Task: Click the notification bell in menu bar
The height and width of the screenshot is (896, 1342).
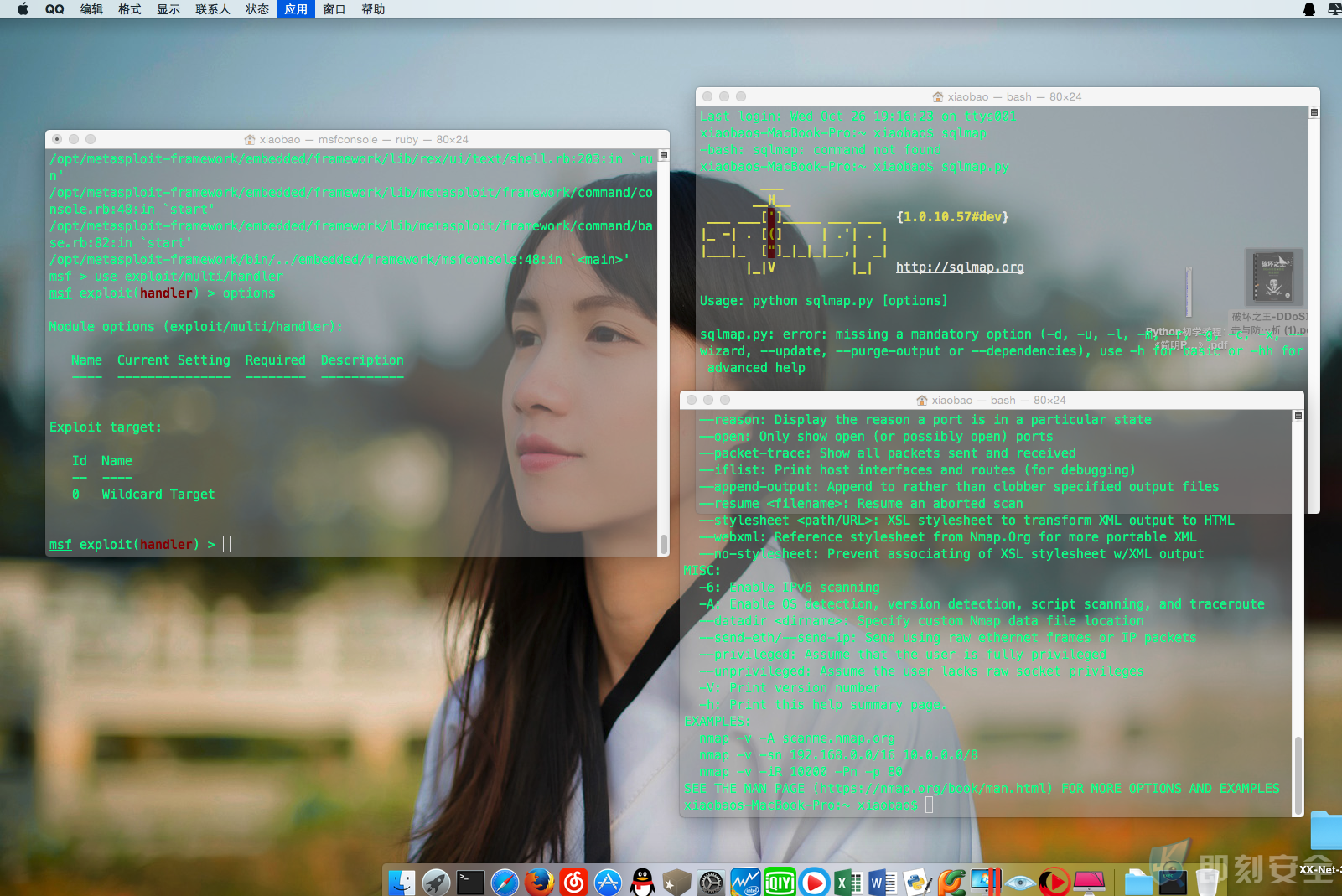Action: pos(1309,9)
